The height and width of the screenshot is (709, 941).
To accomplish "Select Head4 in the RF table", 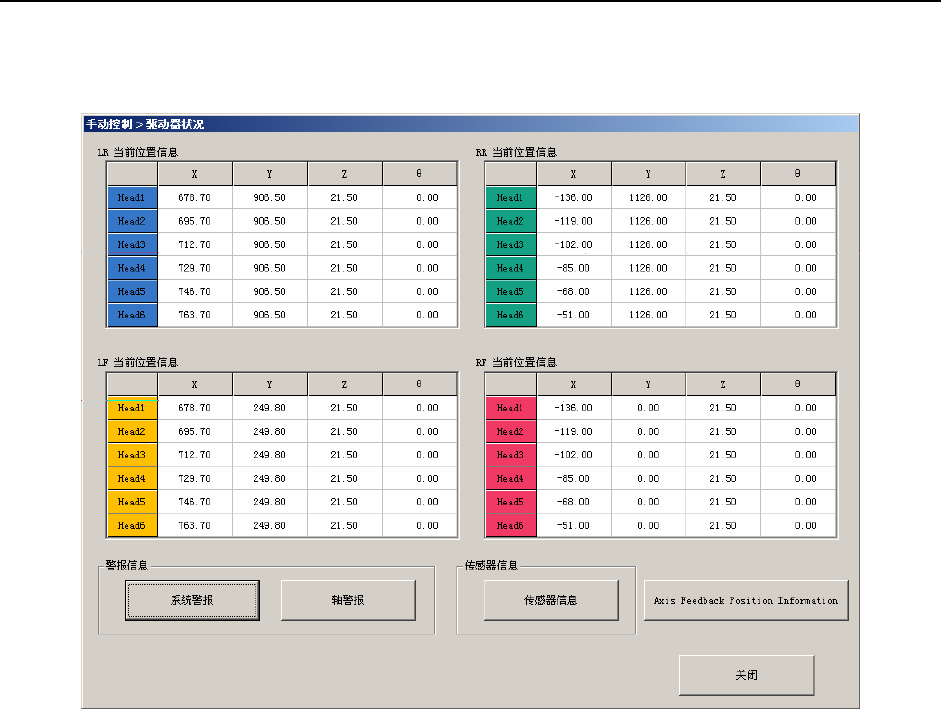I will (511, 478).
